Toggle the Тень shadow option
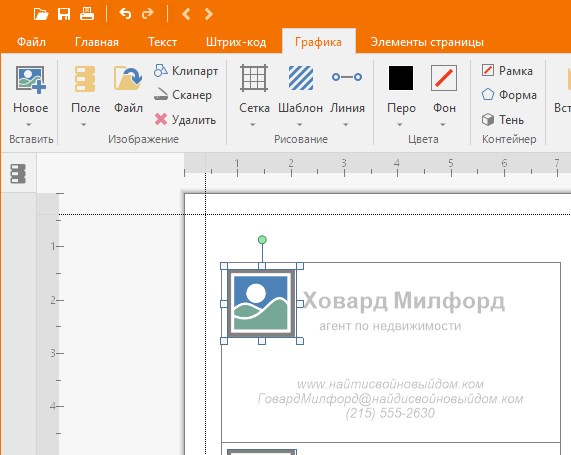This screenshot has width=571, height=455. pos(503,119)
